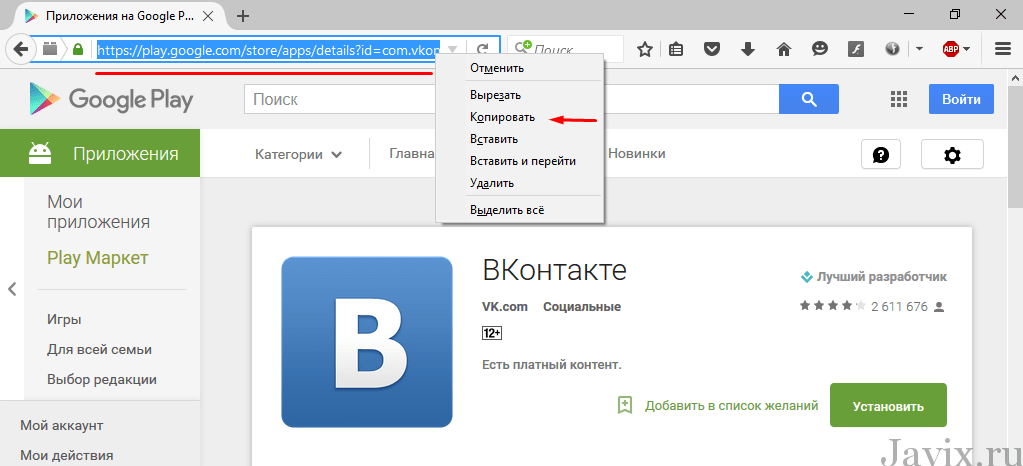
Task: Click the site identity icon beside the padlock
Action: click(51, 49)
